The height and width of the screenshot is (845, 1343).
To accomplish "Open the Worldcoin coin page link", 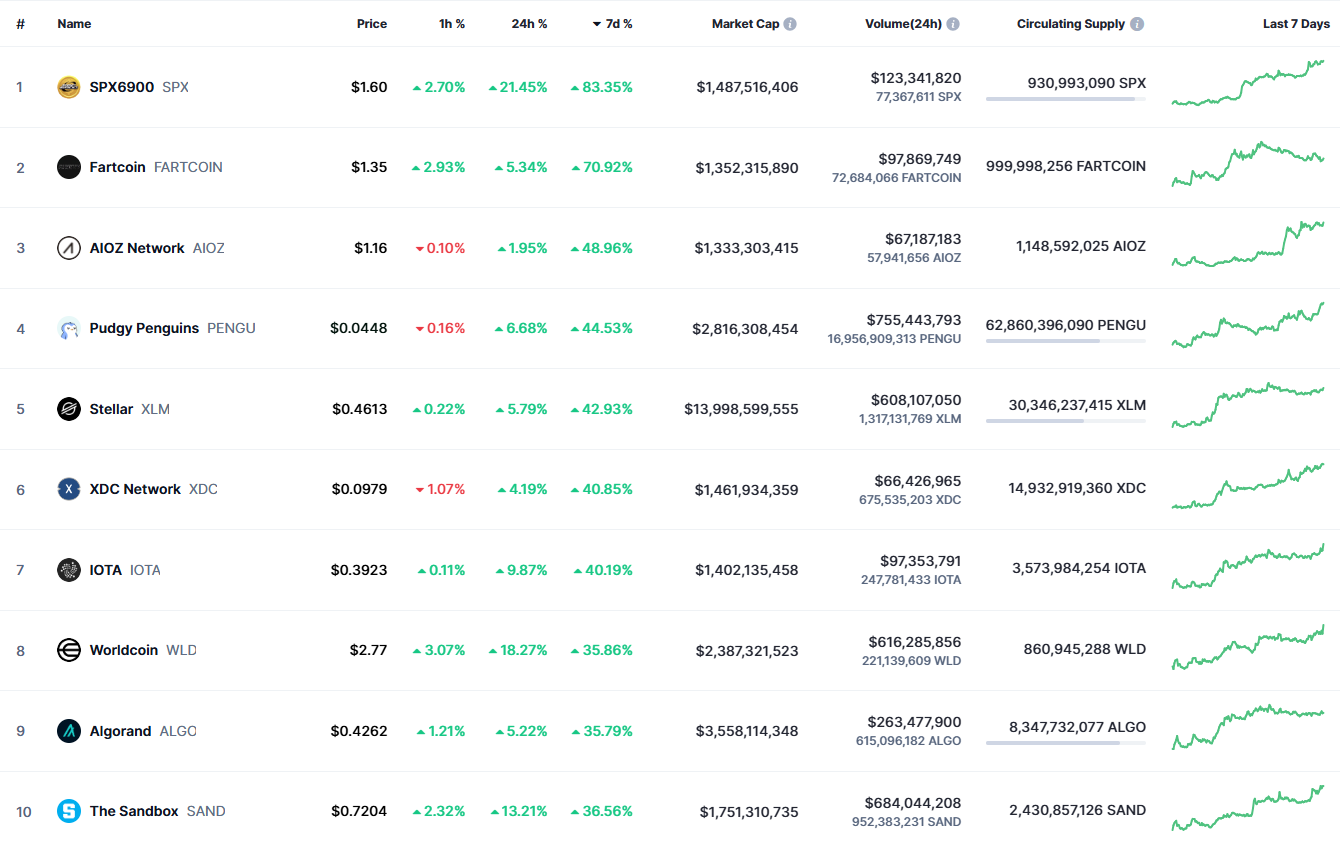I will coord(126,650).
